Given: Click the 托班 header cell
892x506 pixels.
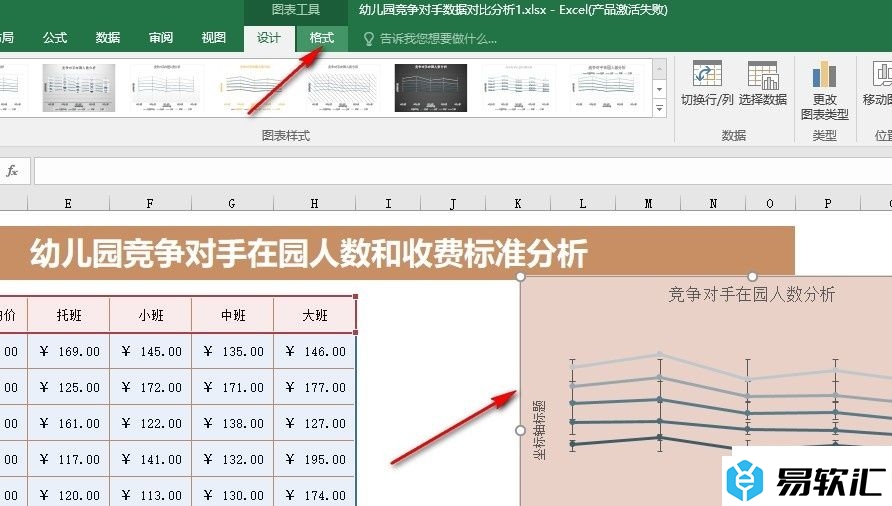Looking at the screenshot, I should pyautogui.click(x=69, y=315).
